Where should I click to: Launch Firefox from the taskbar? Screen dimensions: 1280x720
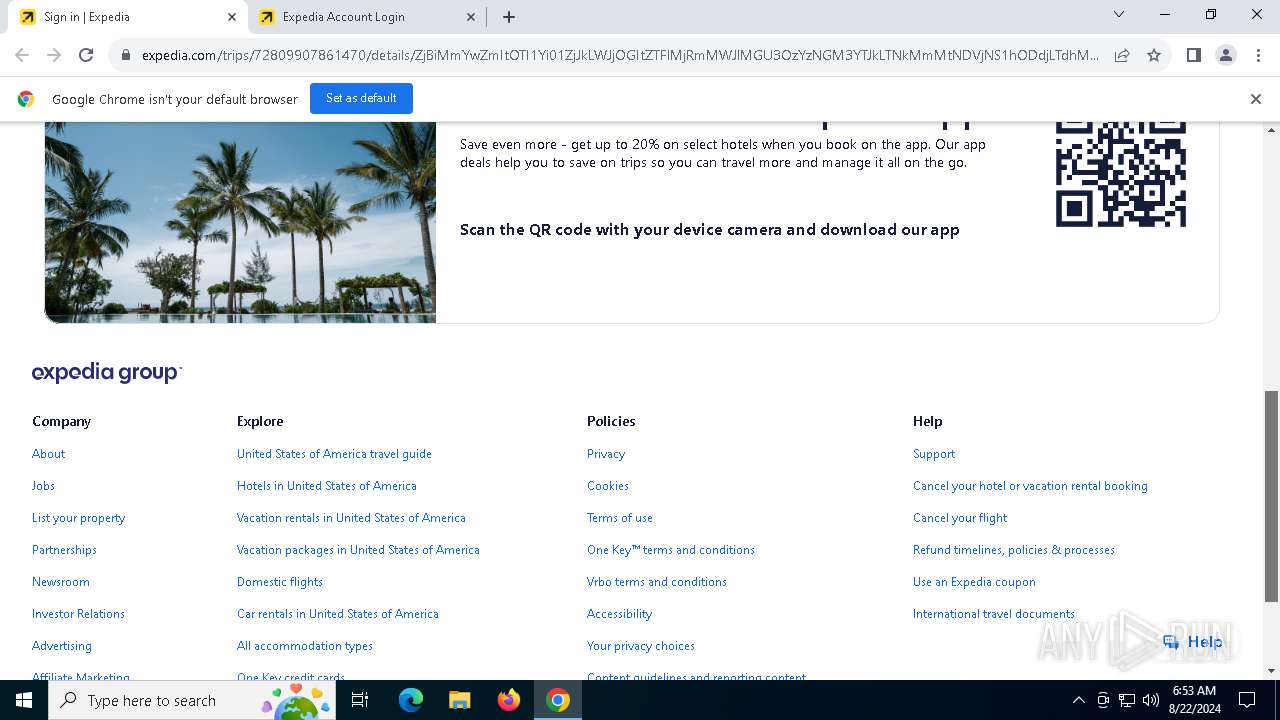(509, 700)
